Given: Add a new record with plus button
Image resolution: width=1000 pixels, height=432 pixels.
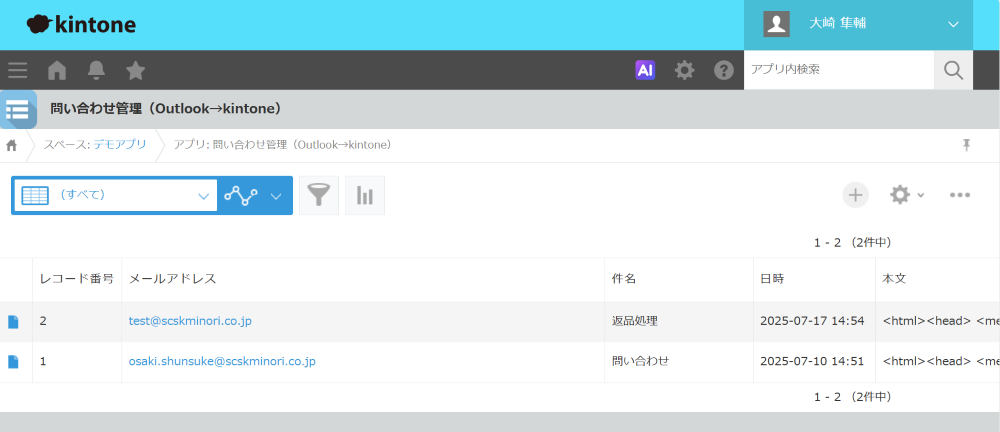Looking at the screenshot, I should coord(856,195).
